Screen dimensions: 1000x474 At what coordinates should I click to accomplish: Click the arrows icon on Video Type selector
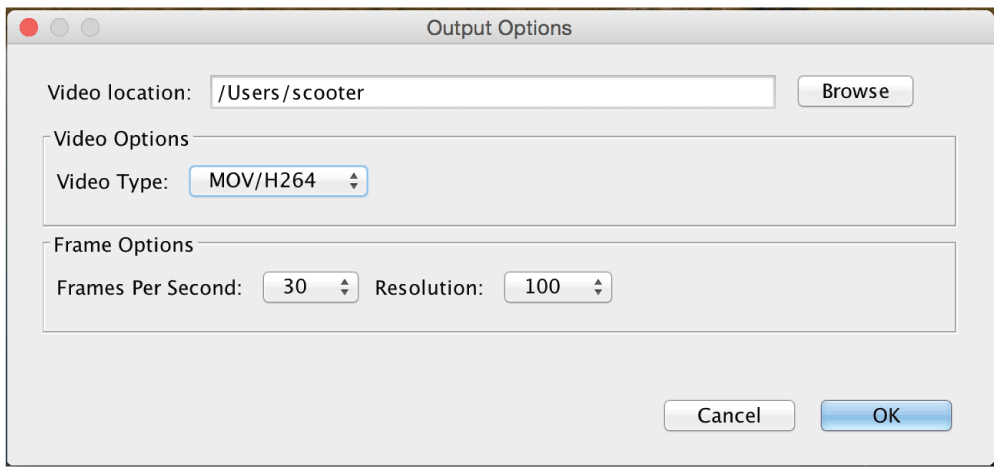[x=353, y=182]
